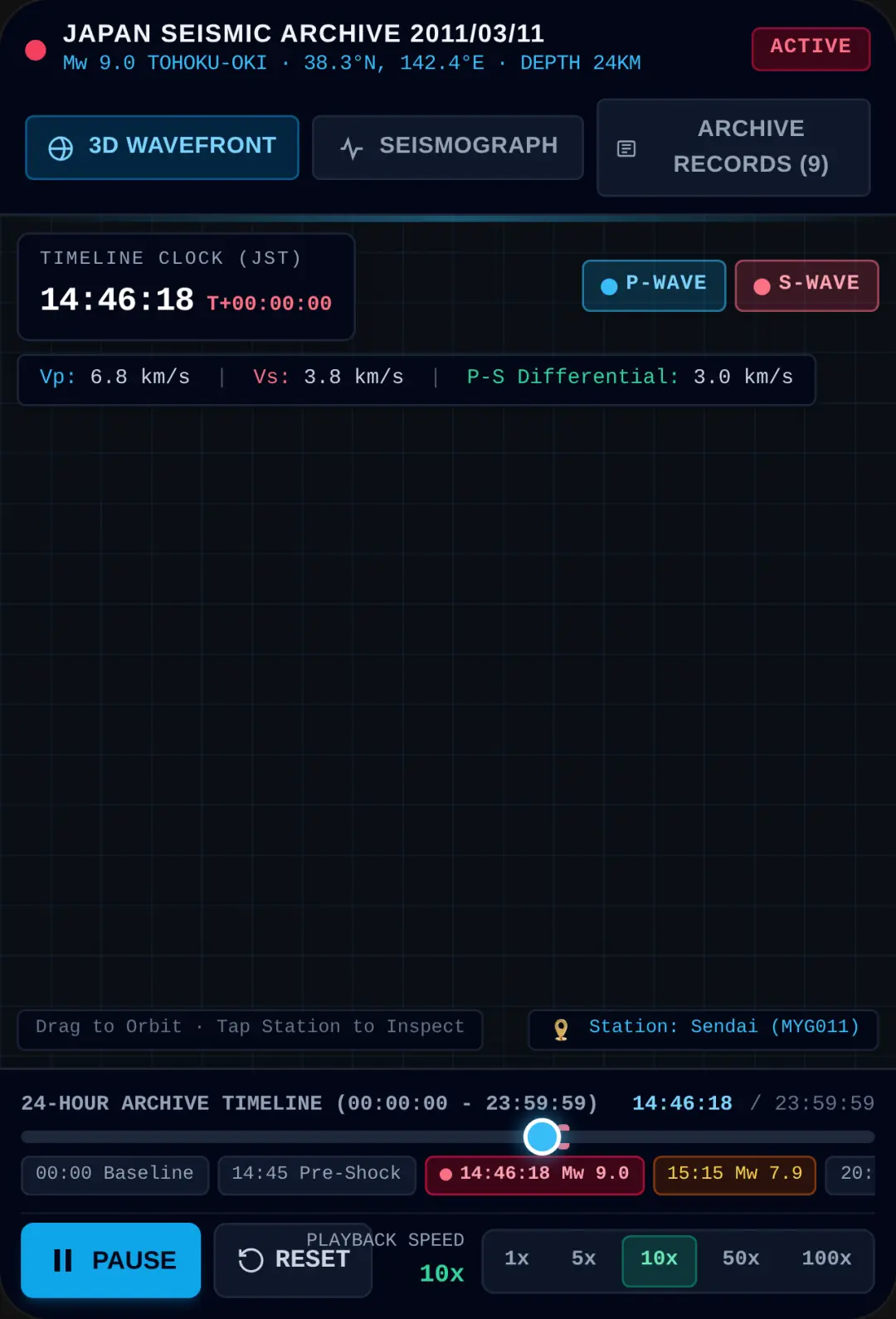Click the T+00:00:00 elapsed time

pyautogui.click(x=270, y=304)
